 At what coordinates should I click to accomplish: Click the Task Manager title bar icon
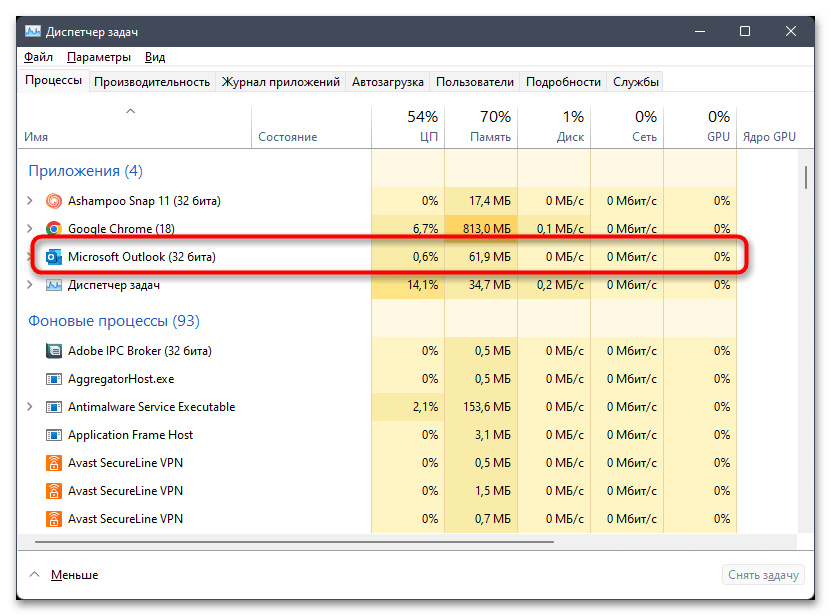tap(32, 32)
